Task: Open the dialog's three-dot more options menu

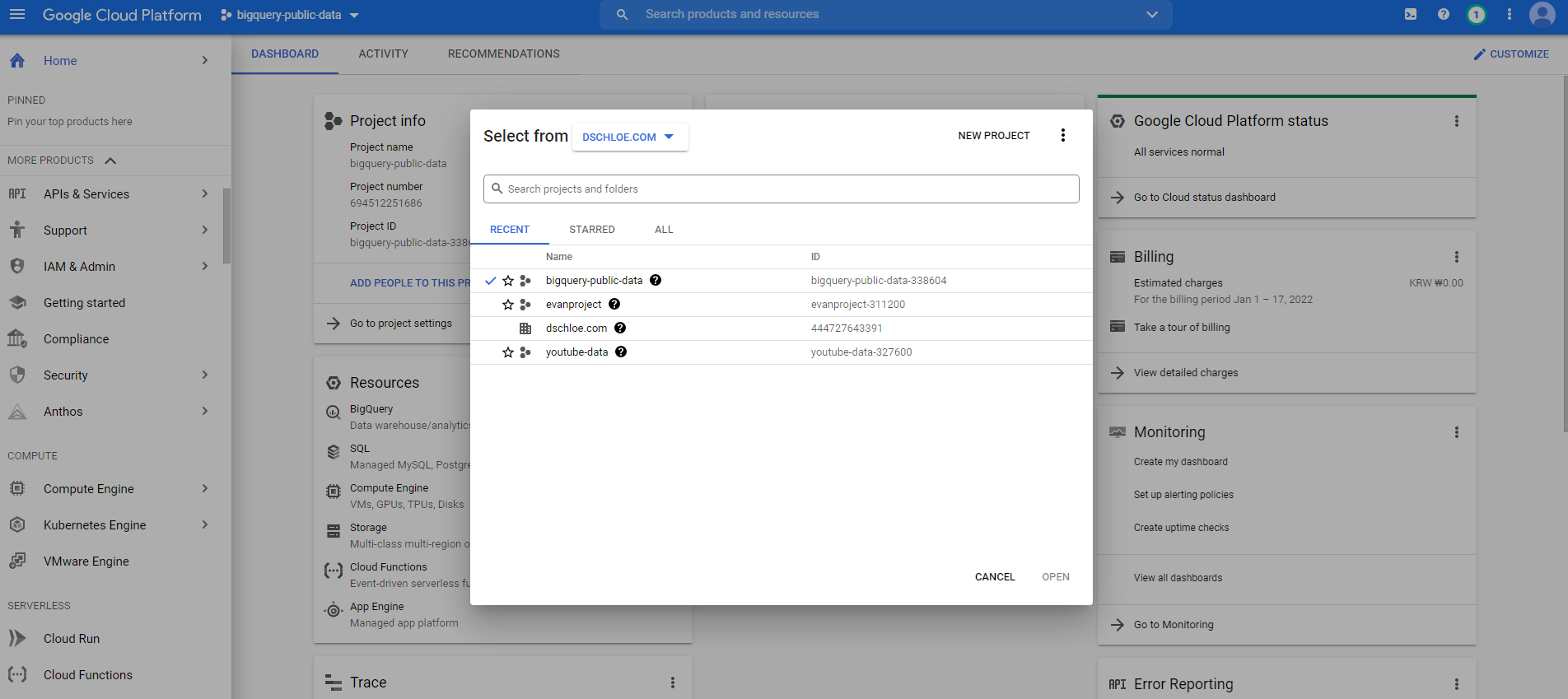Action: (x=1063, y=135)
